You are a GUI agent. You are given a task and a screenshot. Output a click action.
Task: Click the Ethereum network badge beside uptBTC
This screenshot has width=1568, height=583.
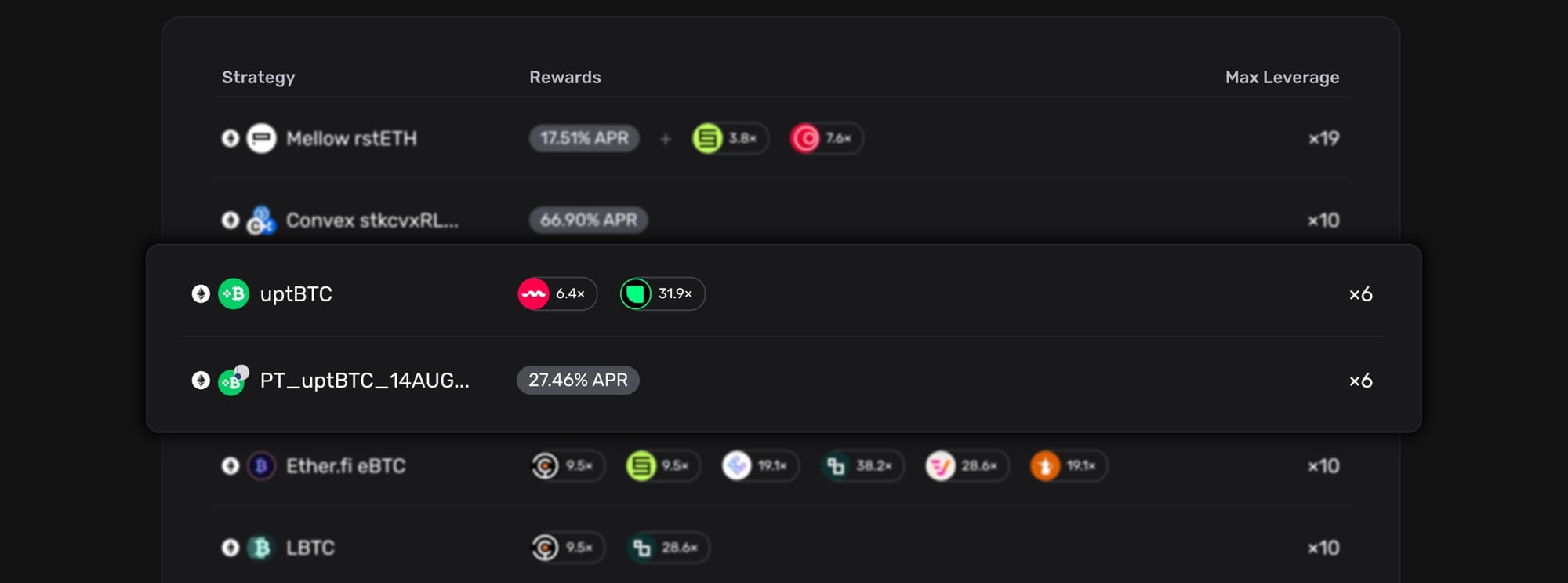pos(201,294)
